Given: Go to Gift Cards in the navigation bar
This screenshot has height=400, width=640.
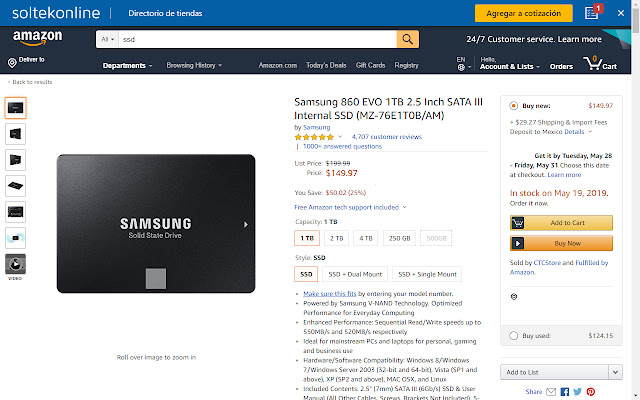Looking at the screenshot, I should click(370, 65).
